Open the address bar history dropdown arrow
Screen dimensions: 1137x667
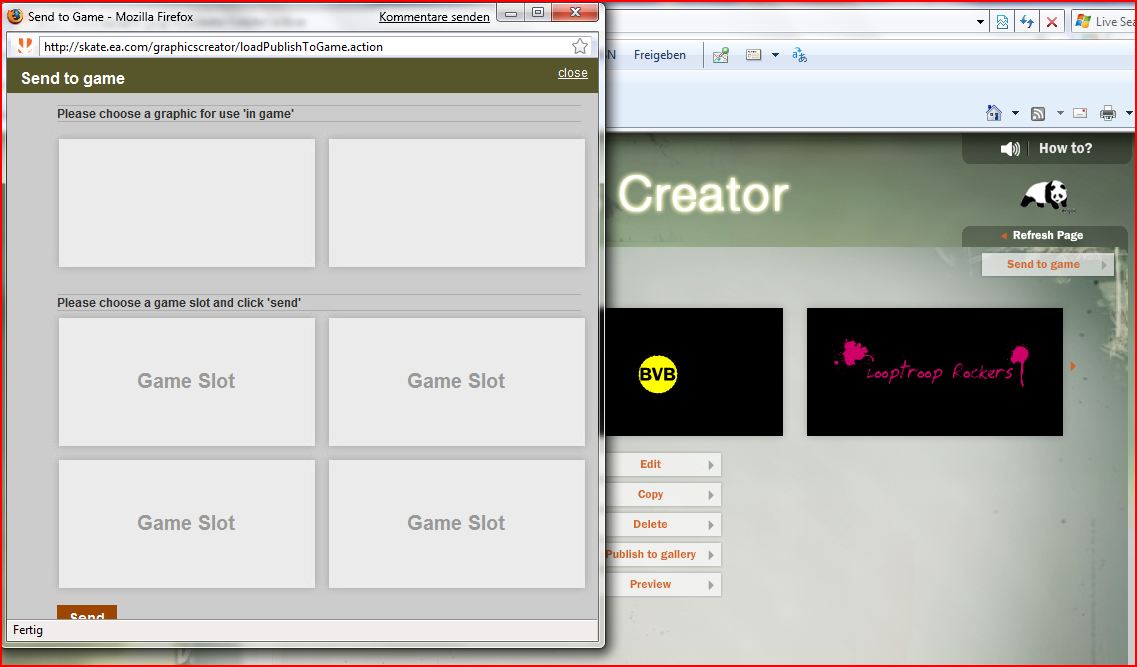(980, 21)
